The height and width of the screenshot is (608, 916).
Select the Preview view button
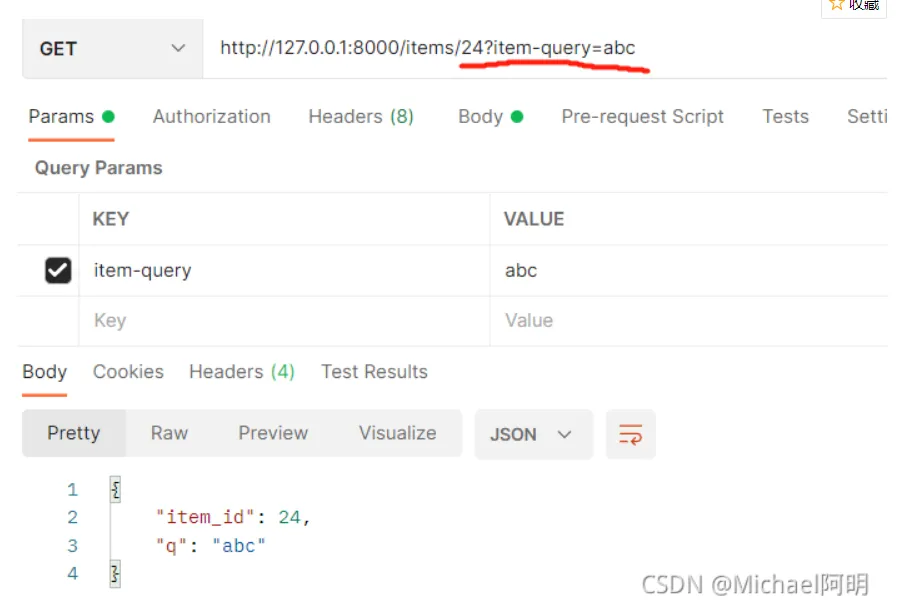273,433
